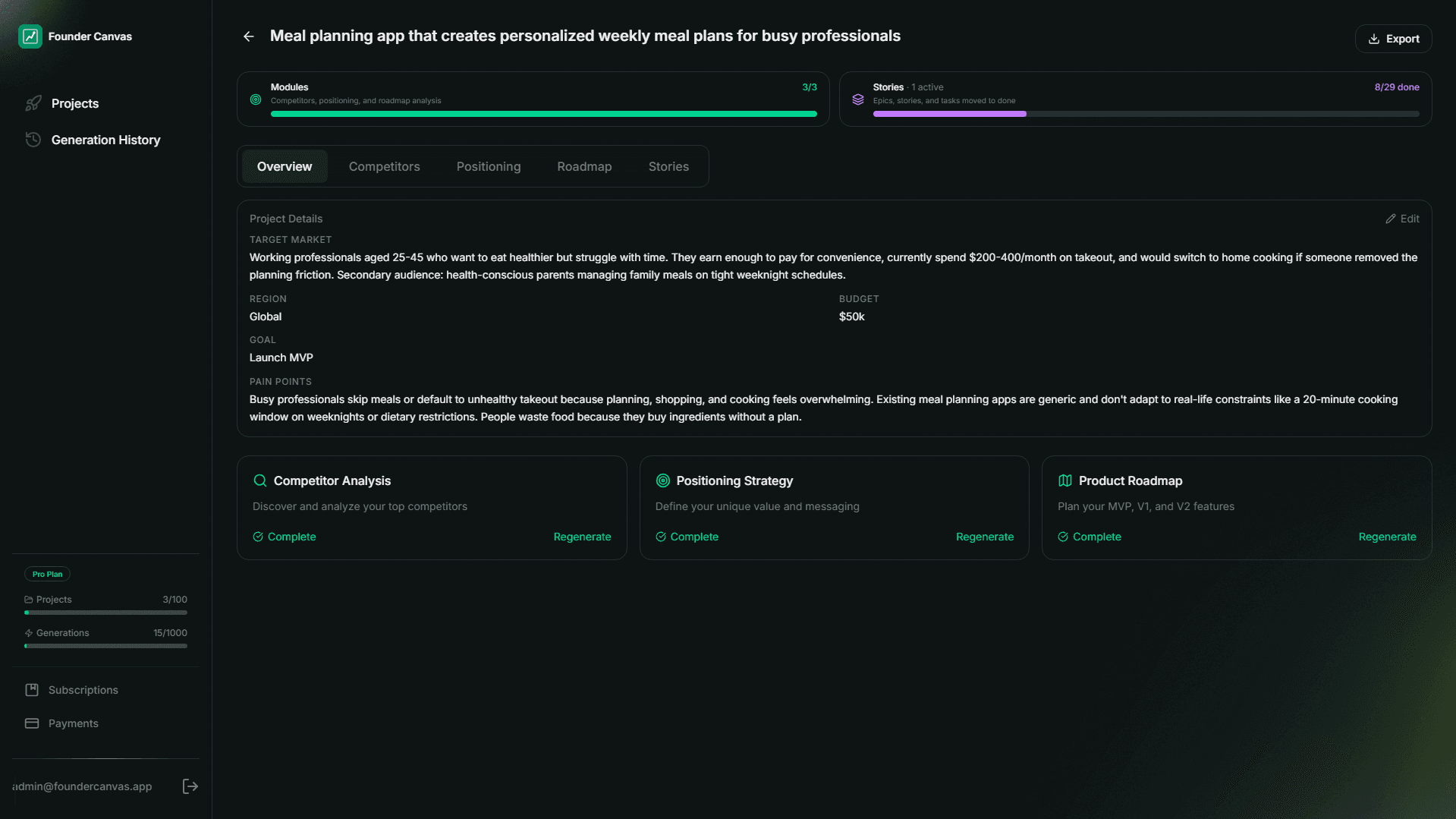
Task: Regenerate the Competitor Analysis module
Action: click(582, 537)
